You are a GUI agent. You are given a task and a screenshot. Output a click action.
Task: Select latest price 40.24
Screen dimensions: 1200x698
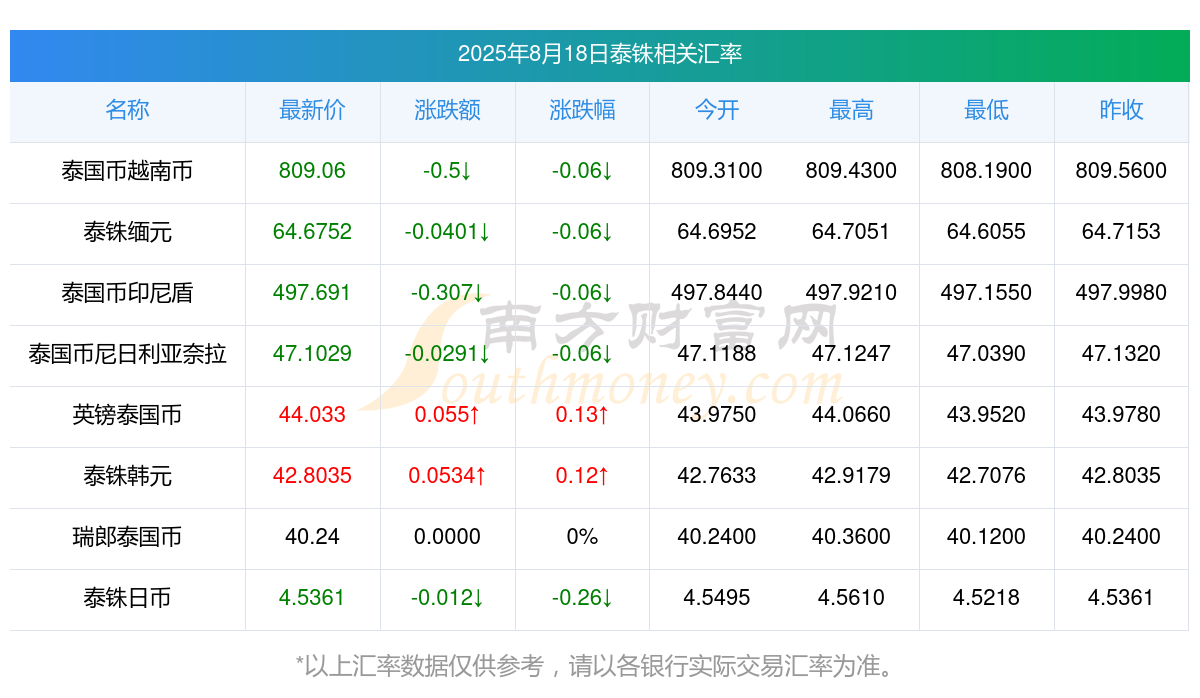pyautogui.click(x=312, y=537)
